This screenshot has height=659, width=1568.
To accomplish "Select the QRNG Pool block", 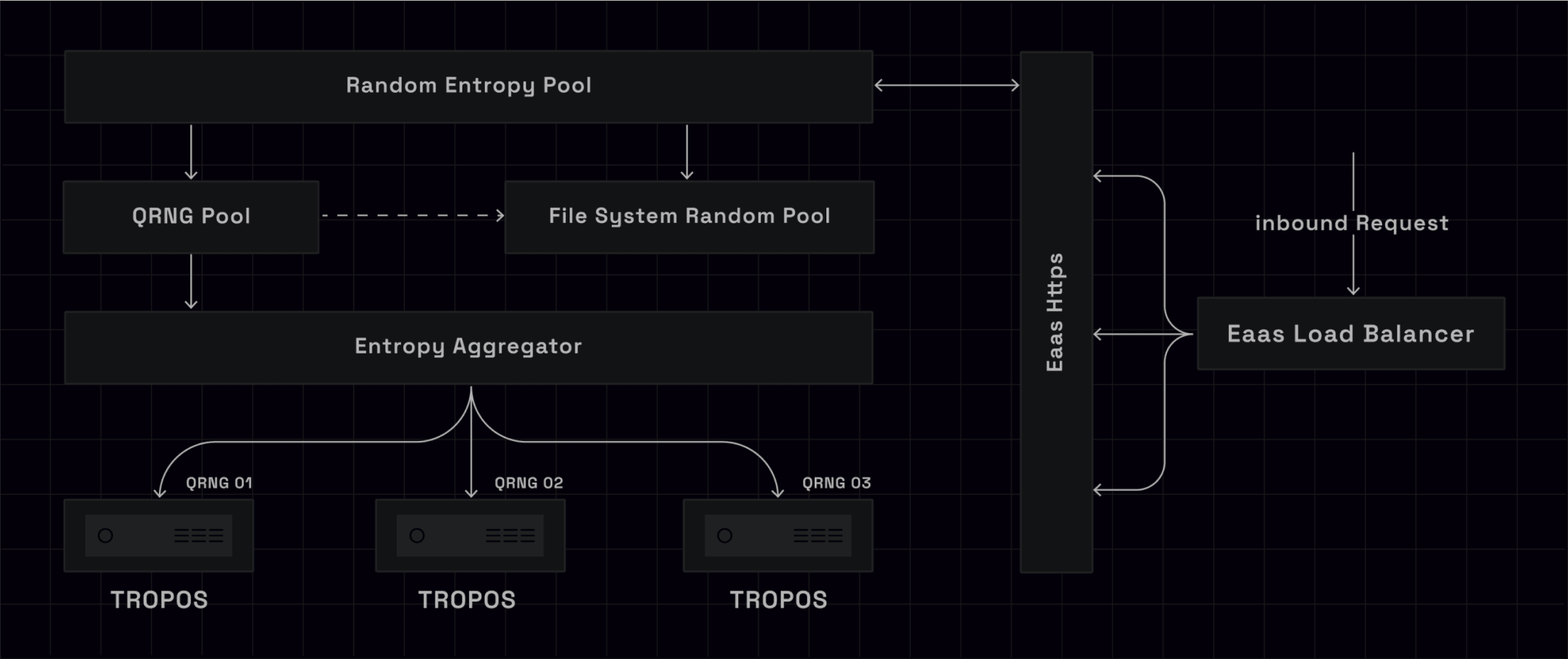I will pyautogui.click(x=191, y=217).
